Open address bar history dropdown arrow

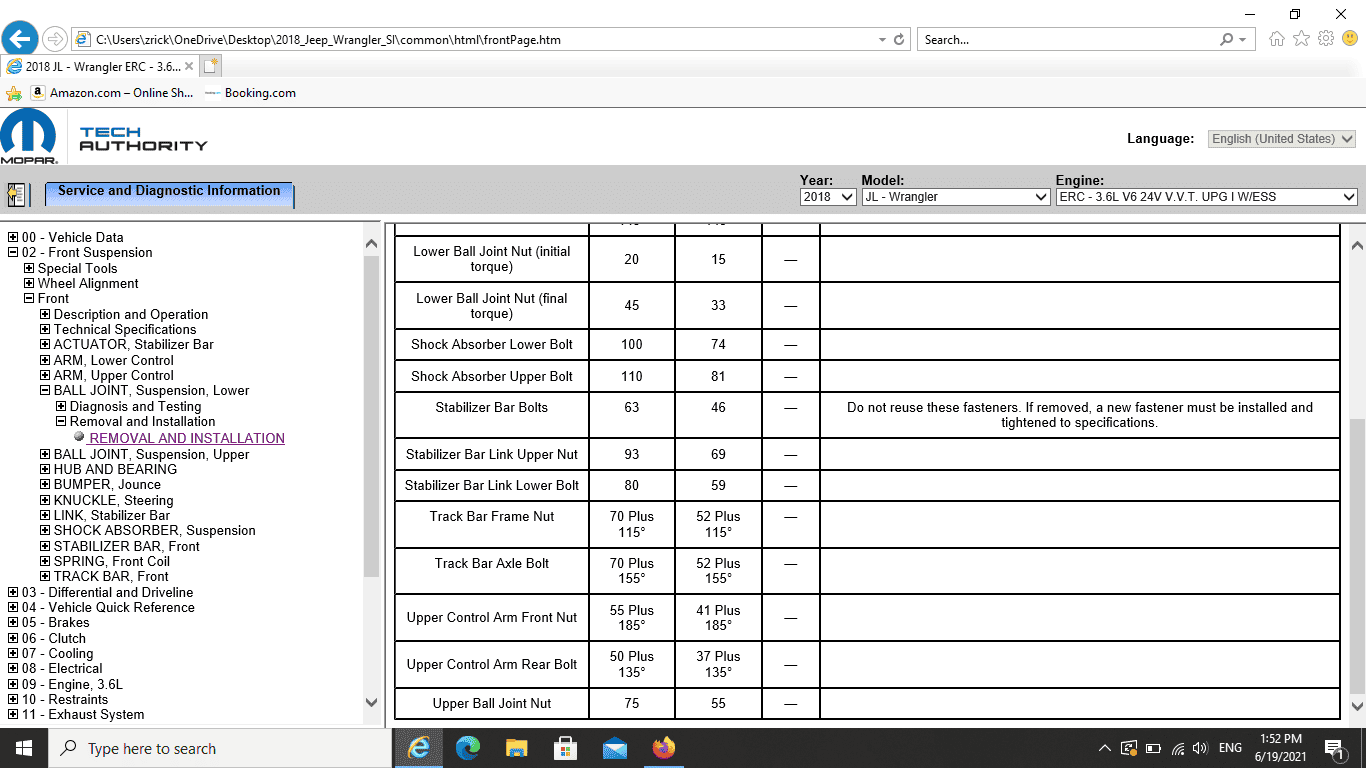coord(882,40)
